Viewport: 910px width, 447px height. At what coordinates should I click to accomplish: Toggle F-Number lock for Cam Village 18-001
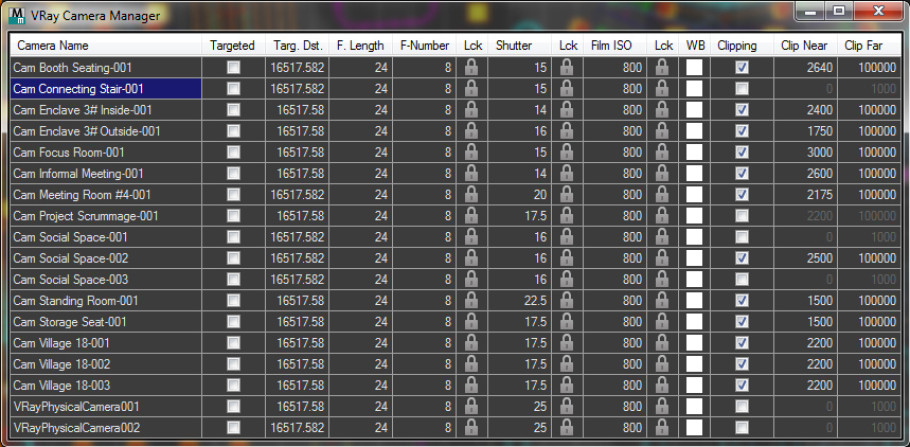(x=471, y=343)
